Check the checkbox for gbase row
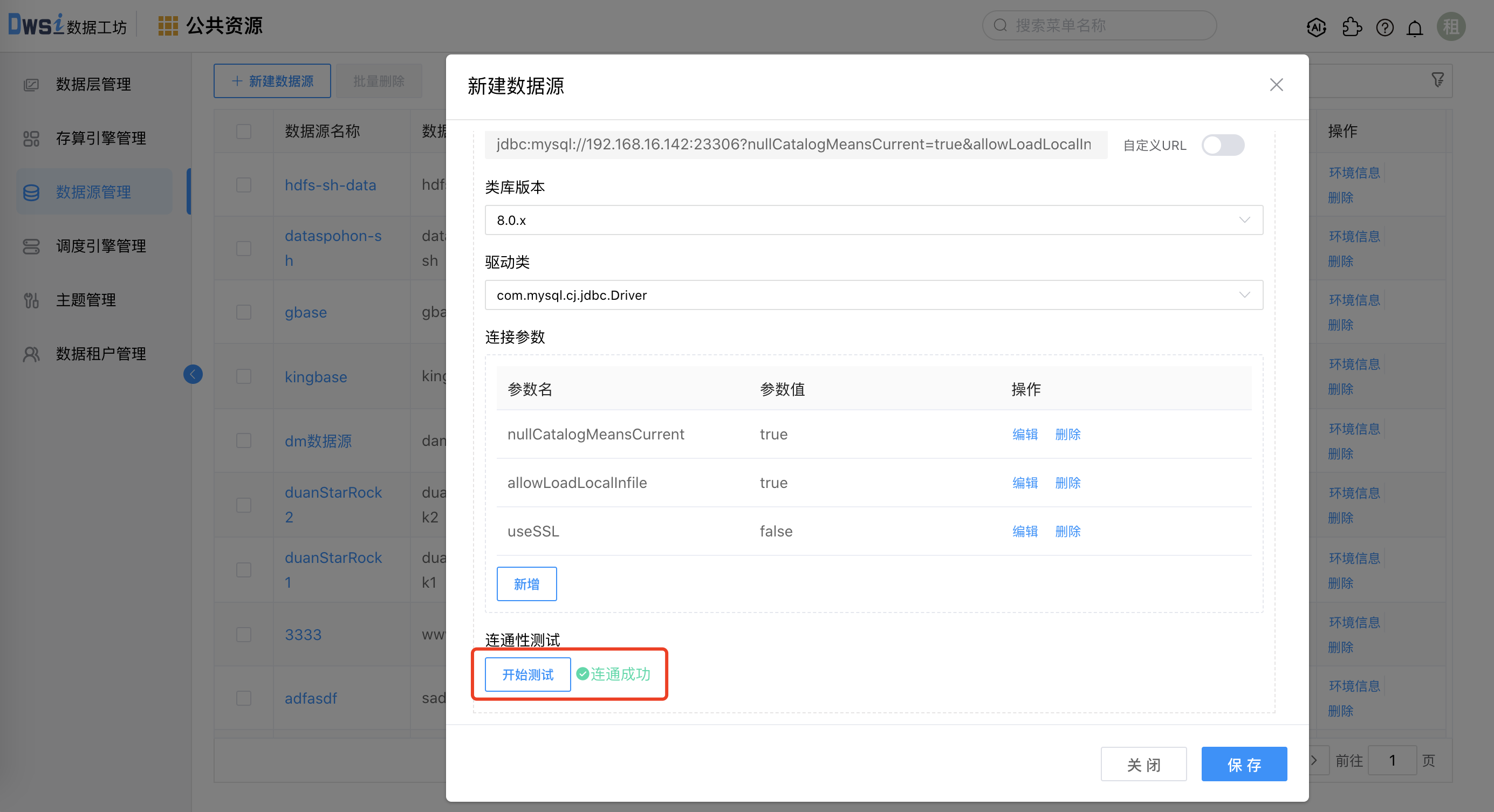Screen dimensions: 1494x812 [x=243, y=312]
